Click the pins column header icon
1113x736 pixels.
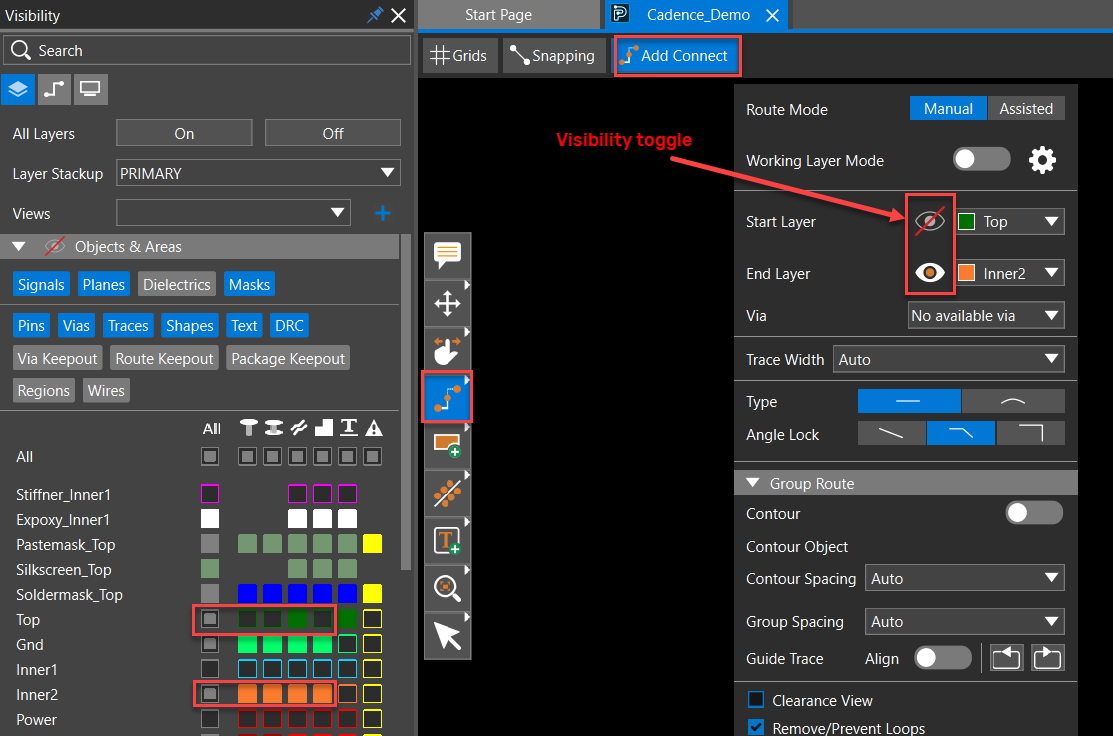click(x=248, y=427)
